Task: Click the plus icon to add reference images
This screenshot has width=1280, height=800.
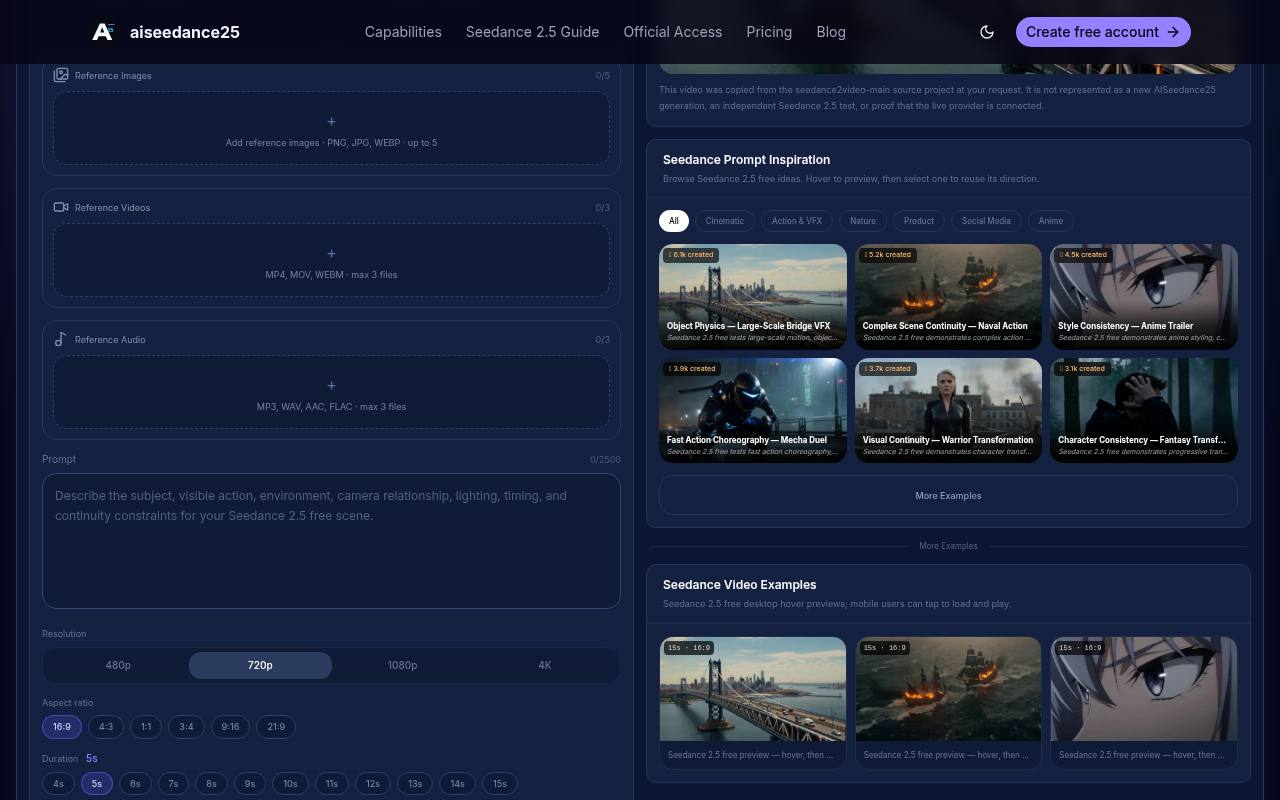Action: tap(331, 121)
